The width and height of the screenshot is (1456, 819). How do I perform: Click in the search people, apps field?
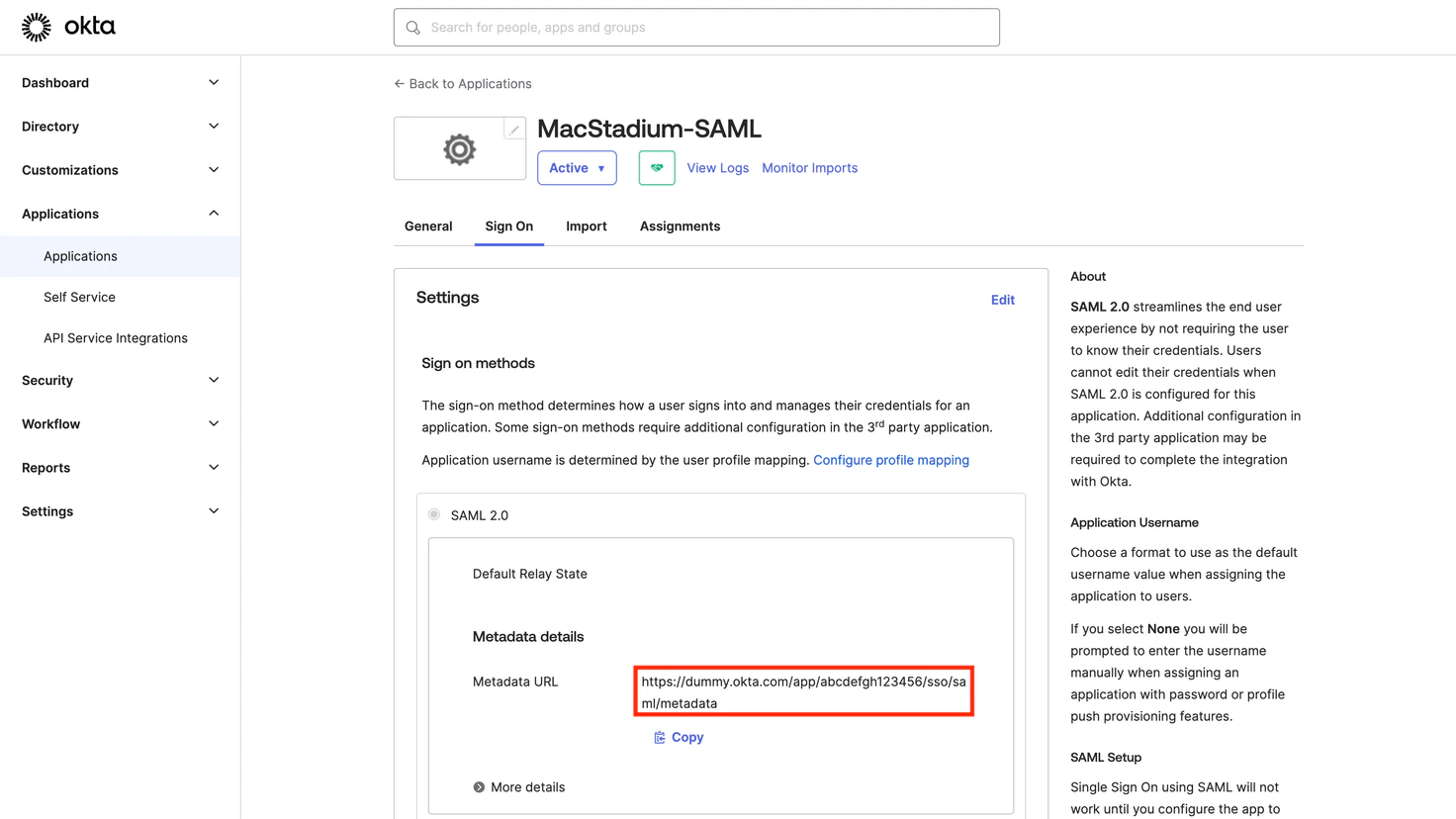pos(696,28)
